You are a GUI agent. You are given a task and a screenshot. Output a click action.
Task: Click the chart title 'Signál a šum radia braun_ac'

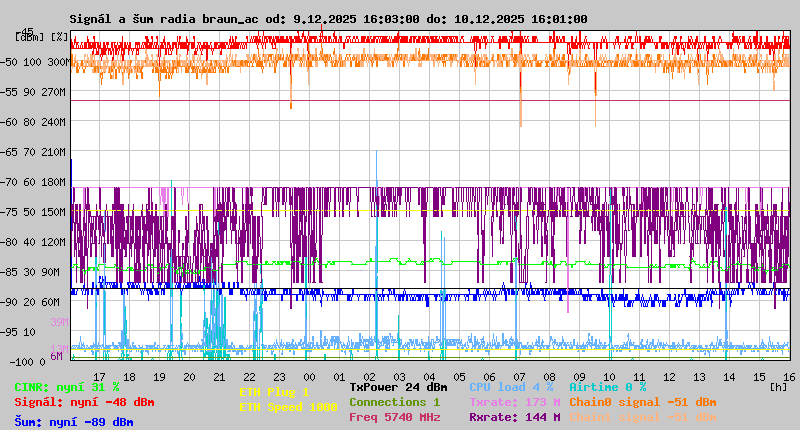coord(164,19)
